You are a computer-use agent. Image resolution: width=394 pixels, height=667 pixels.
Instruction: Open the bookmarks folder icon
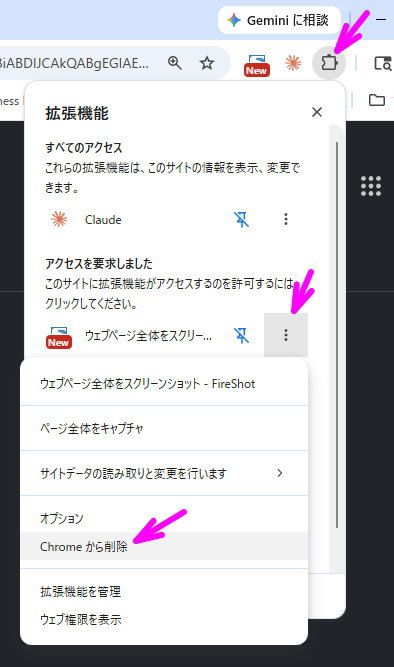click(377, 100)
